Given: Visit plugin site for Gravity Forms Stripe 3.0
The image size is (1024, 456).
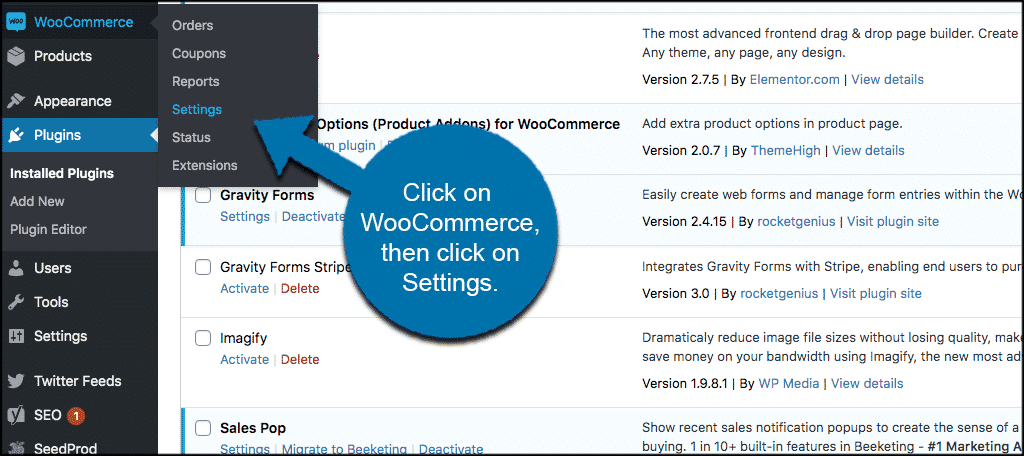Looking at the screenshot, I should 876,293.
